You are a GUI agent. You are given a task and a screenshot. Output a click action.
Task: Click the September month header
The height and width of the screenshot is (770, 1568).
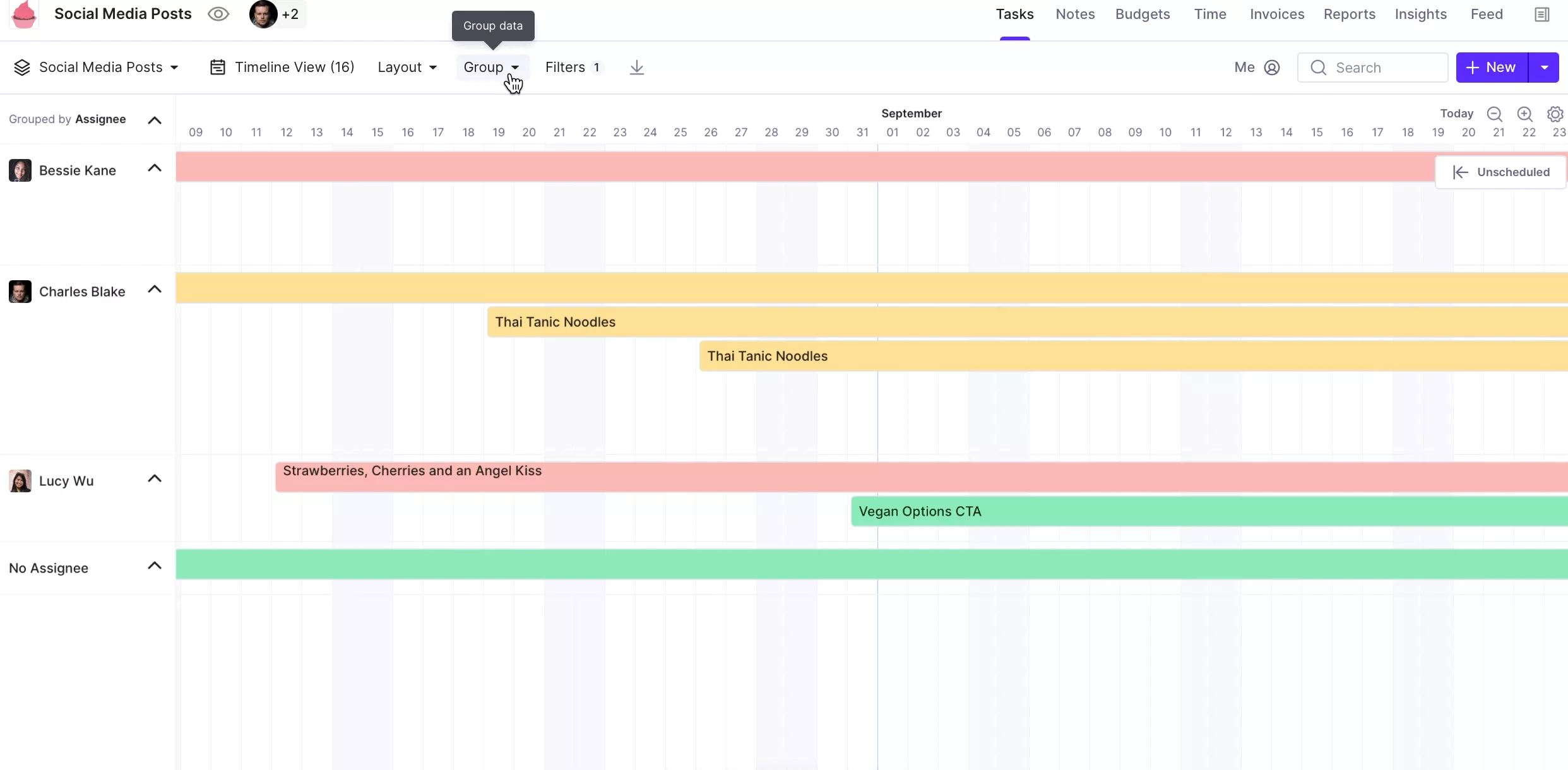pos(912,114)
